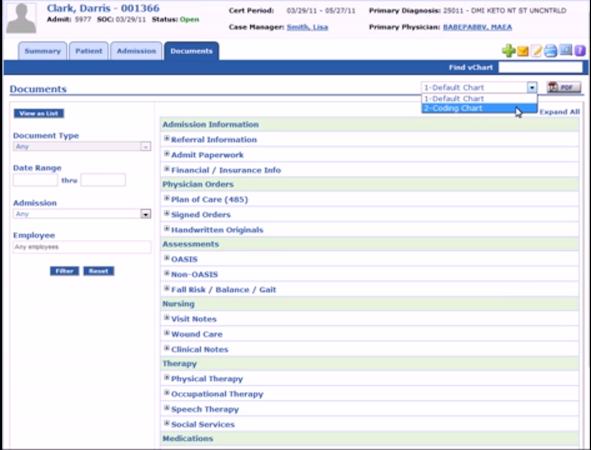Switch to the Admission tab
591x450 pixels.
coord(136,51)
